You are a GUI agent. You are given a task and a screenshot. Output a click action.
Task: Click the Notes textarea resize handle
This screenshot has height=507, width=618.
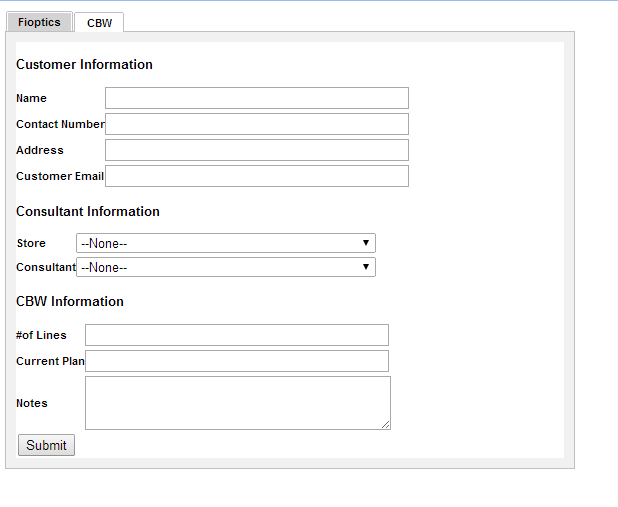pyautogui.click(x=386, y=425)
